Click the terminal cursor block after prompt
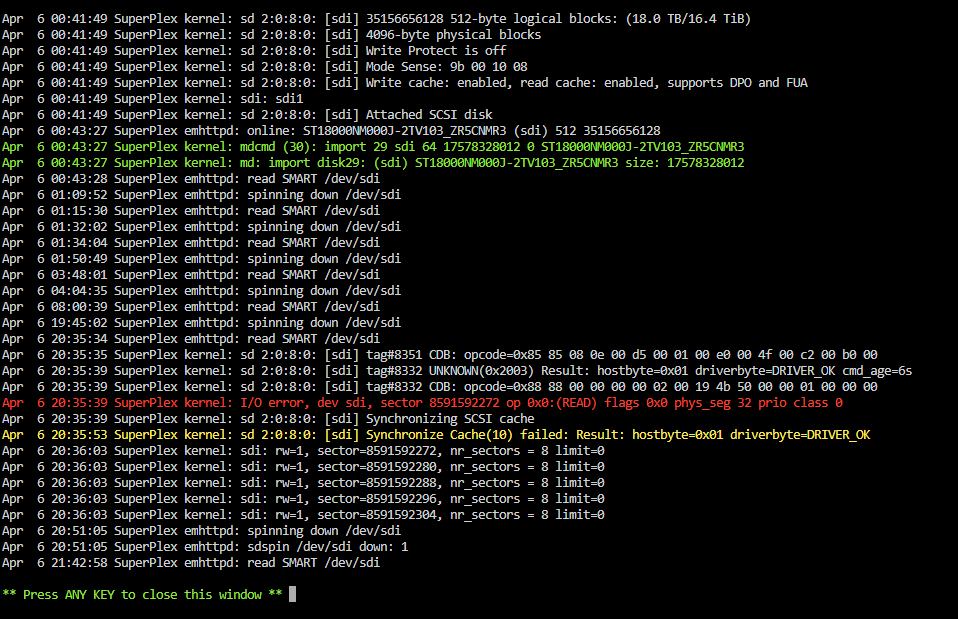Viewport: 958px width, 619px height. point(293,594)
